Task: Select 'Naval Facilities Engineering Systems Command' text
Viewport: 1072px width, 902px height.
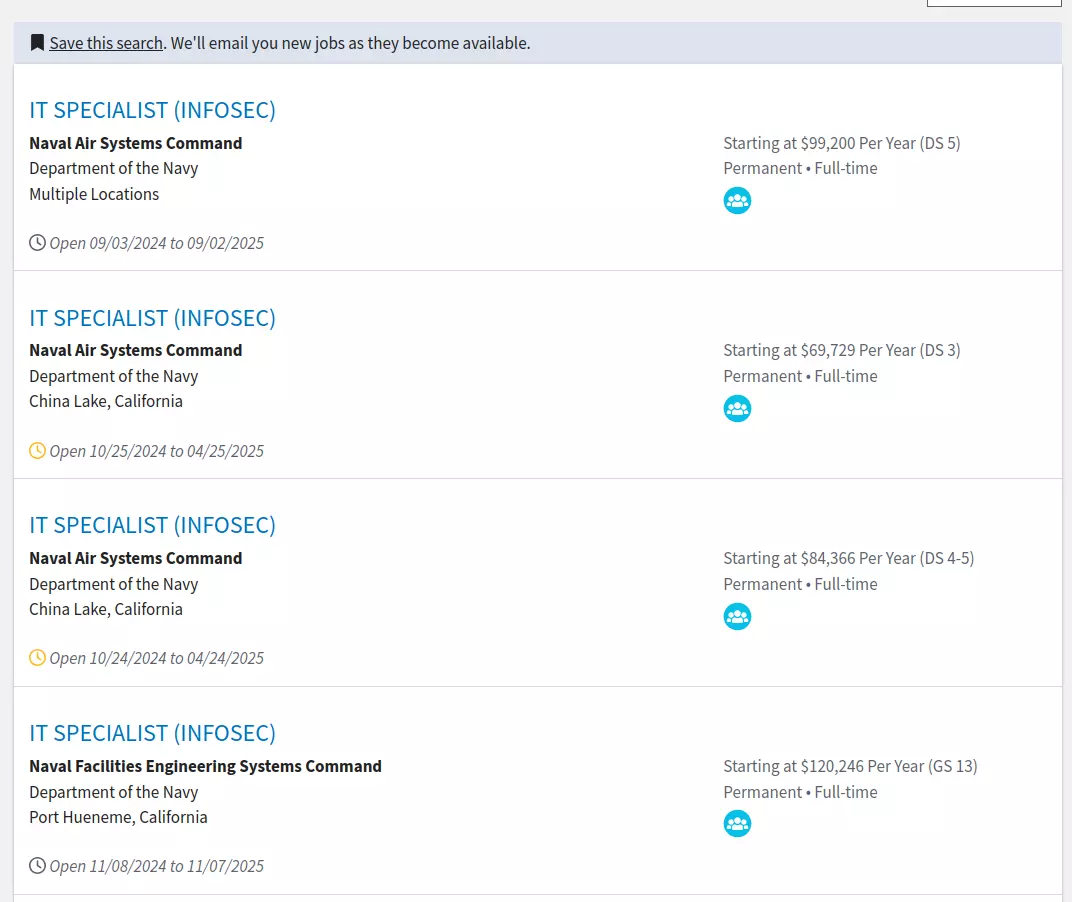Action: pyautogui.click(x=205, y=766)
